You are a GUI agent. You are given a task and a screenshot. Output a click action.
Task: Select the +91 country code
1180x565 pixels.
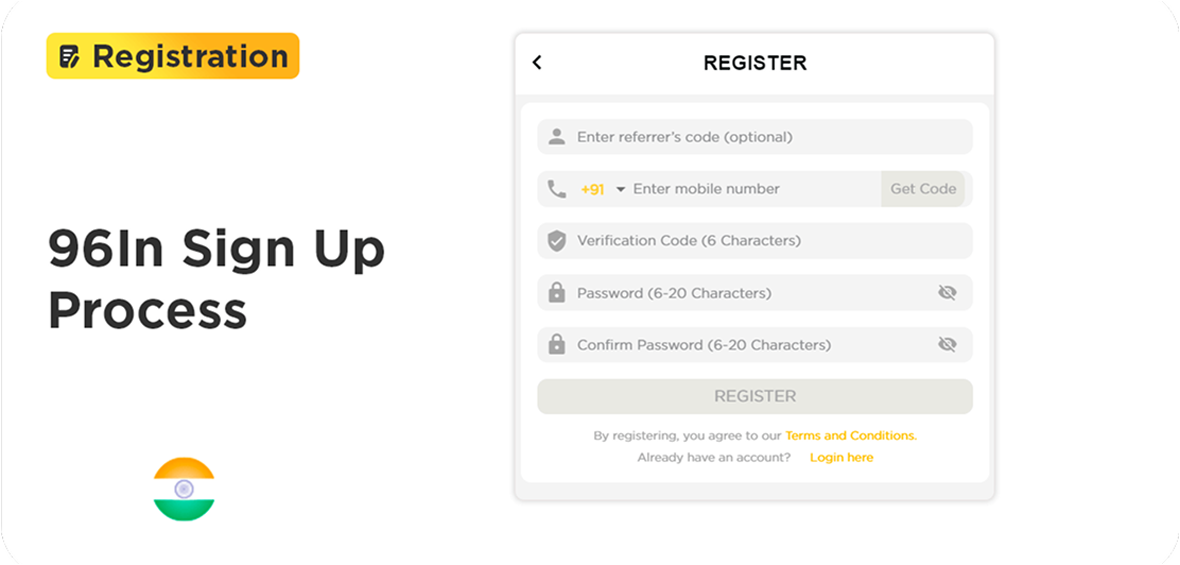[x=593, y=190]
